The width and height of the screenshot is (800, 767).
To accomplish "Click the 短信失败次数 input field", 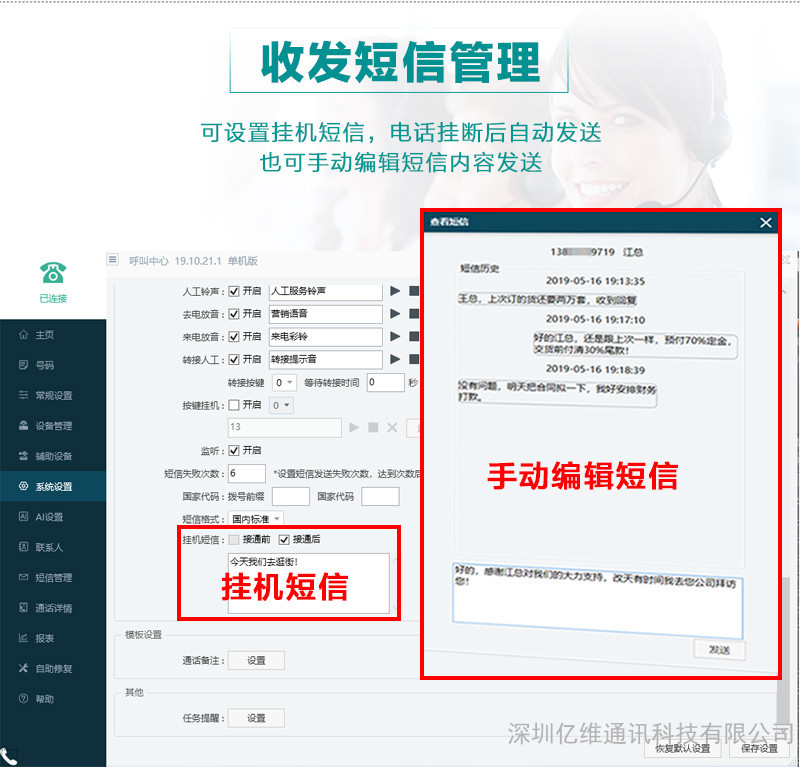I will pos(247,473).
